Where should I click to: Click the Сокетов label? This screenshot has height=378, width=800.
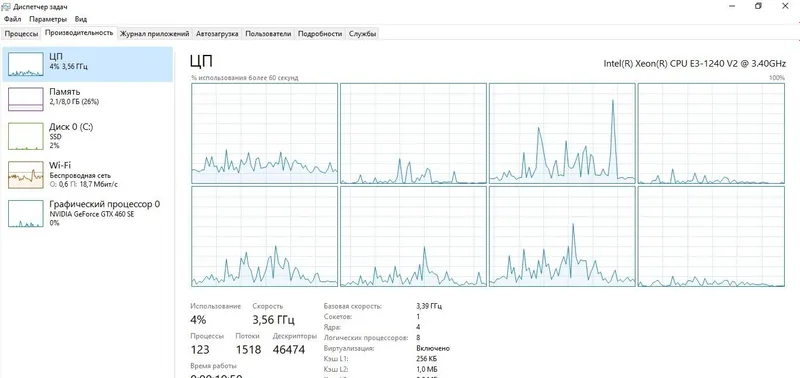[x=337, y=317]
